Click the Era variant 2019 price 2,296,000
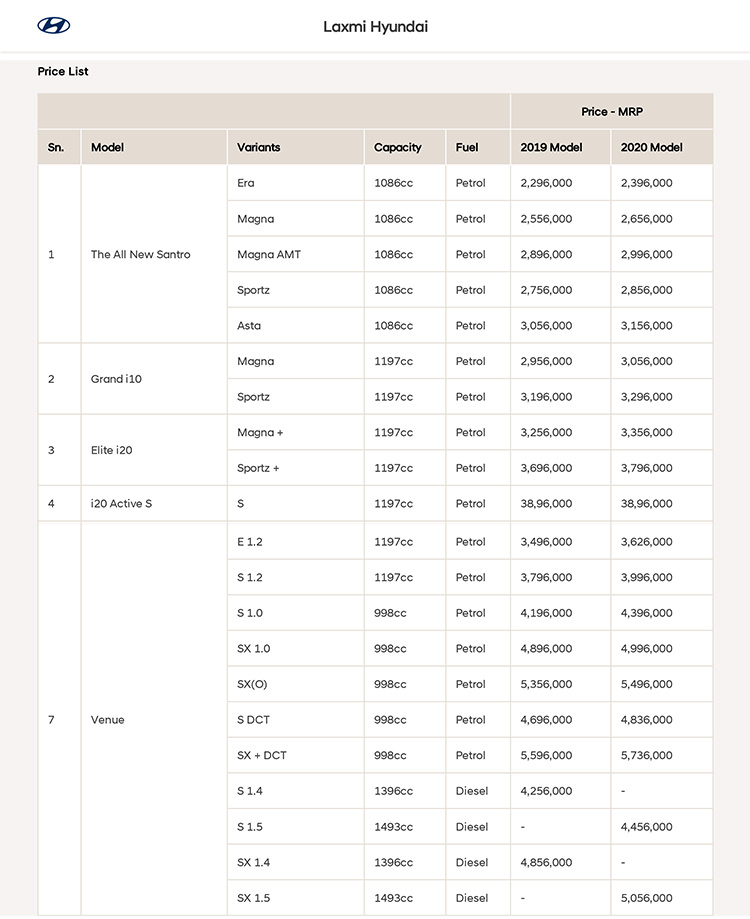The width and height of the screenshot is (750, 919). [546, 183]
